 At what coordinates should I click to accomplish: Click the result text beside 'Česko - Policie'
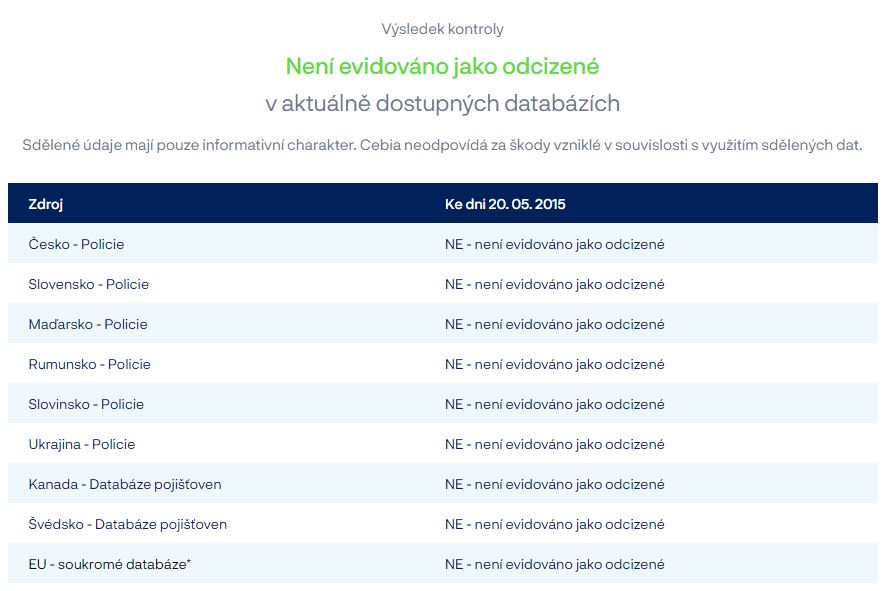click(x=555, y=244)
